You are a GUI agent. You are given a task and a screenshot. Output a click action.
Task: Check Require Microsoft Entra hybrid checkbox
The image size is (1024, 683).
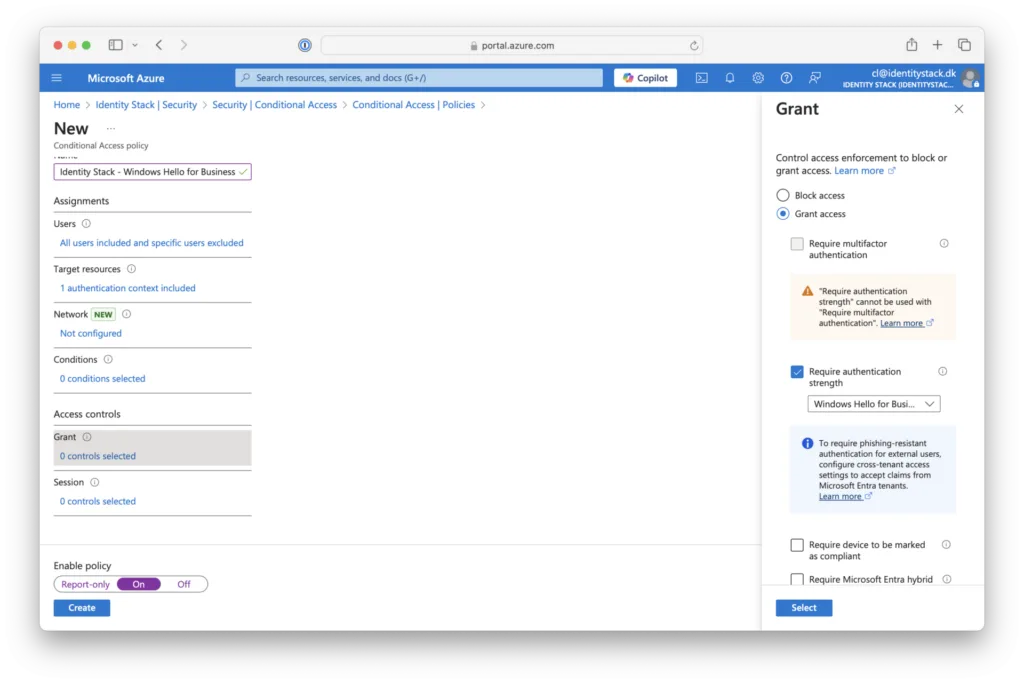pyautogui.click(x=797, y=579)
